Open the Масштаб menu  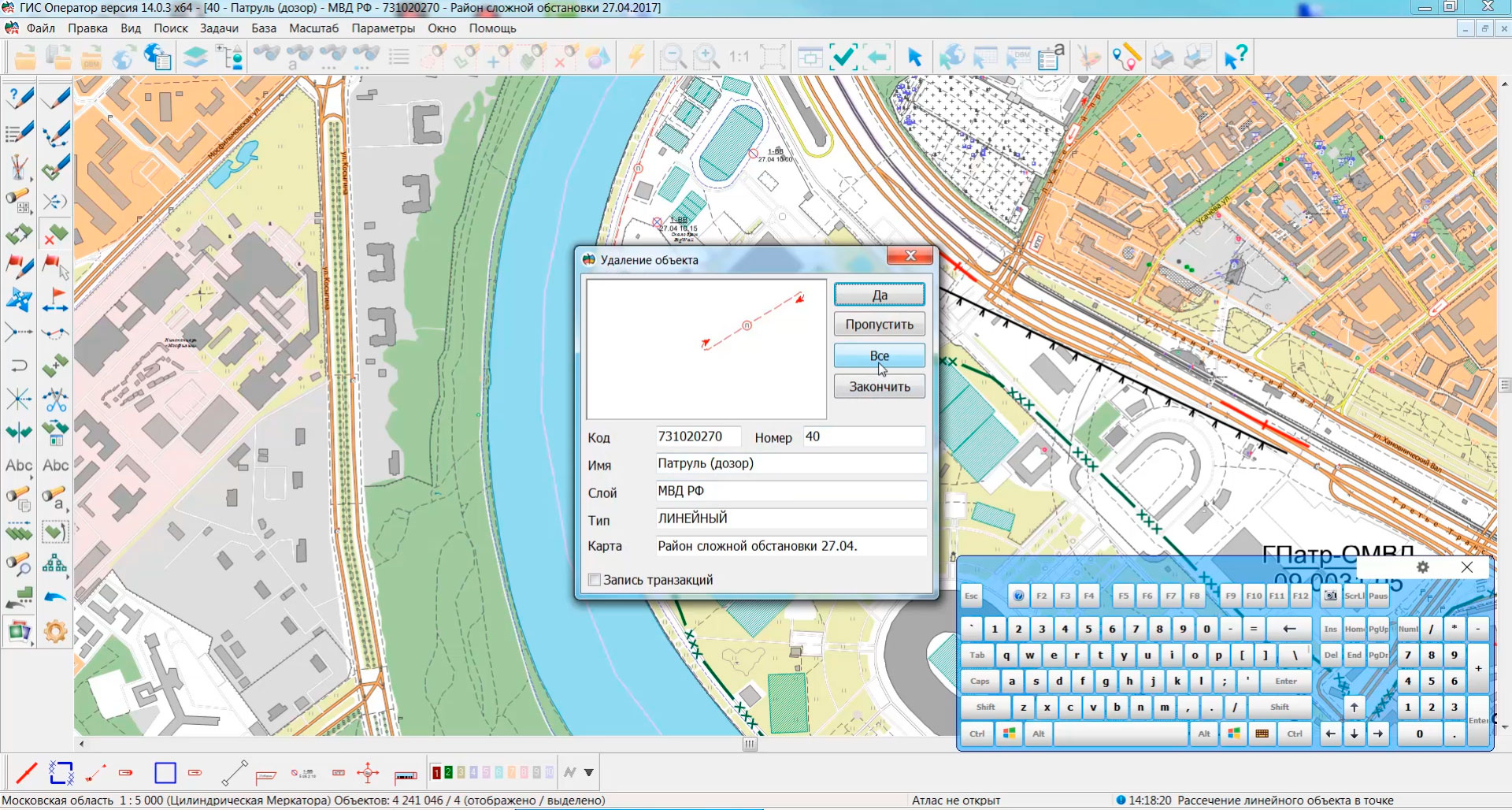click(313, 28)
